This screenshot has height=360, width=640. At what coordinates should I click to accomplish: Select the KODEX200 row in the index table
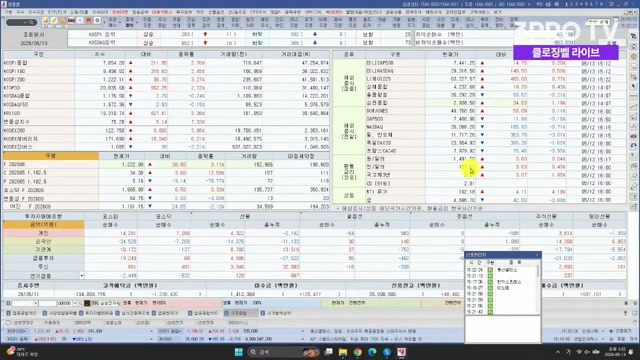click(x=166, y=130)
